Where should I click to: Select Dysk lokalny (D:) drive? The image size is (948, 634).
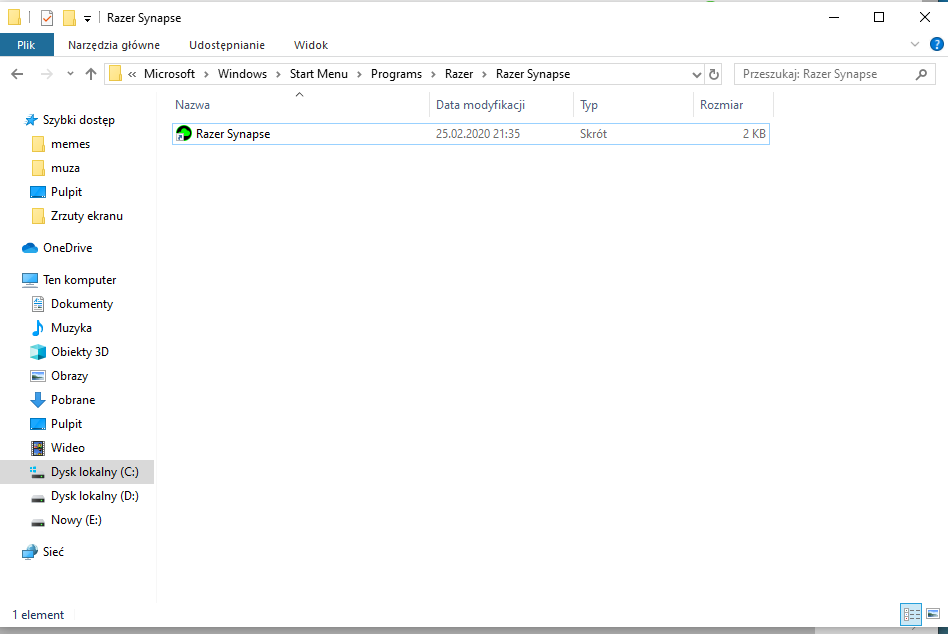click(x=94, y=496)
